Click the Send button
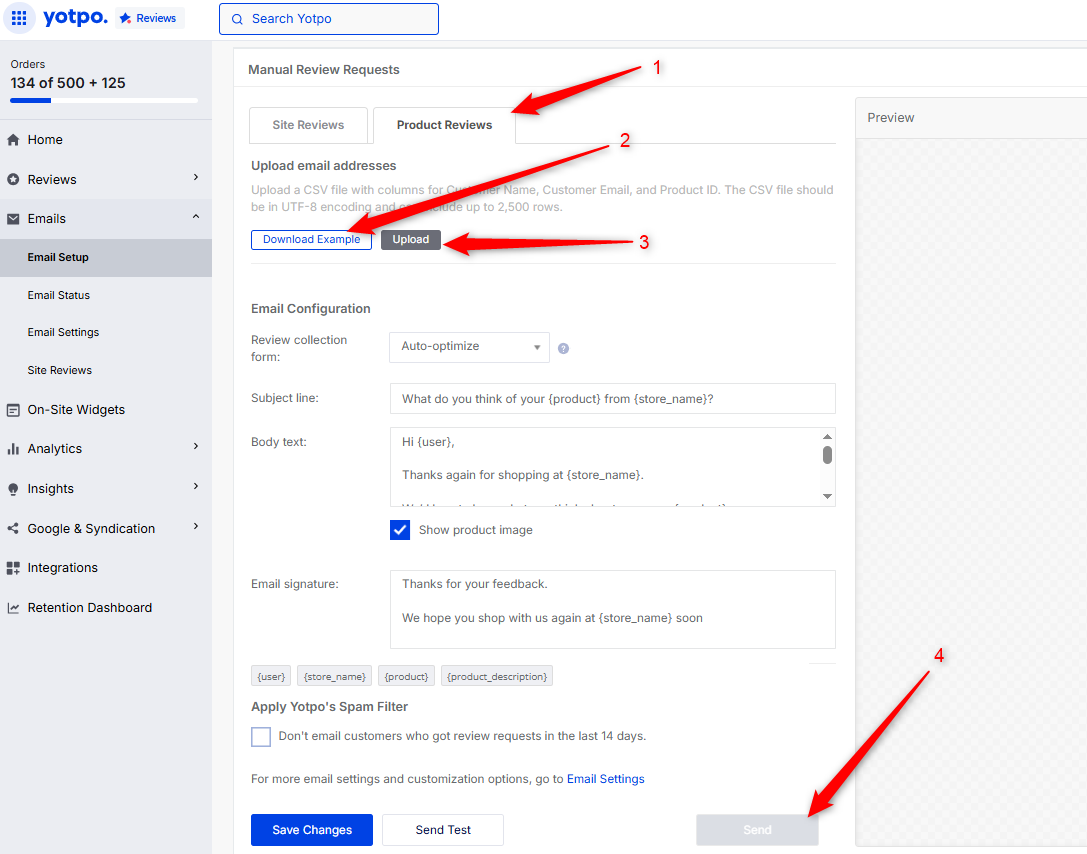The image size is (1087, 854). tap(757, 830)
